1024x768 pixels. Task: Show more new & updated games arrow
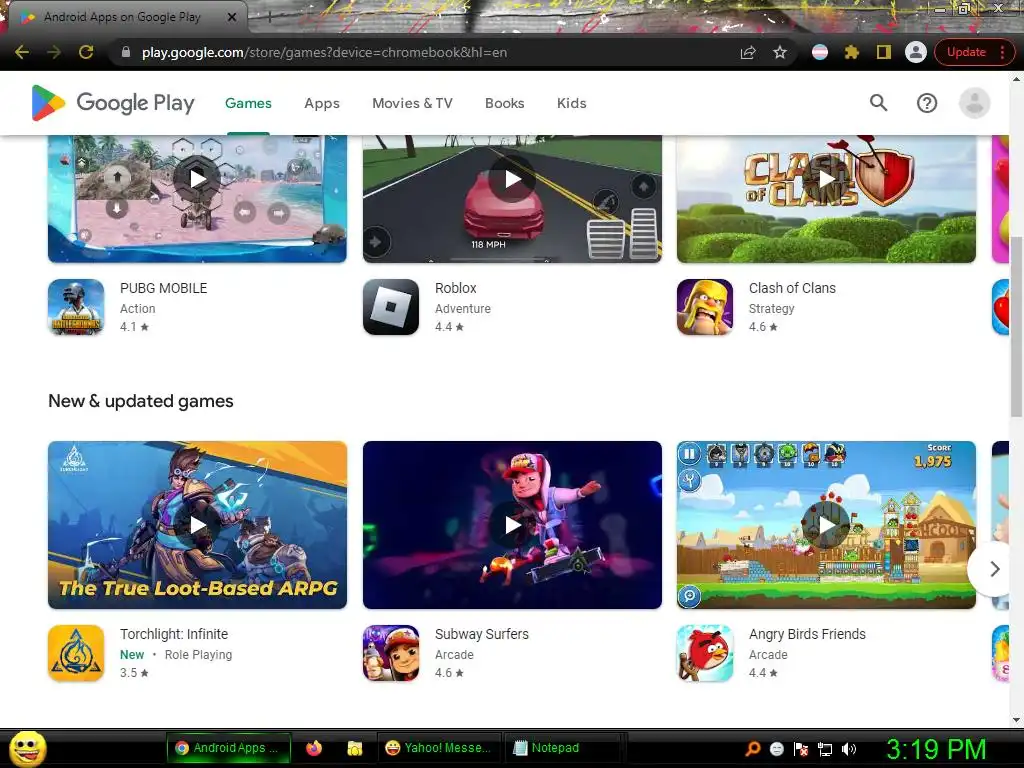(x=993, y=569)
